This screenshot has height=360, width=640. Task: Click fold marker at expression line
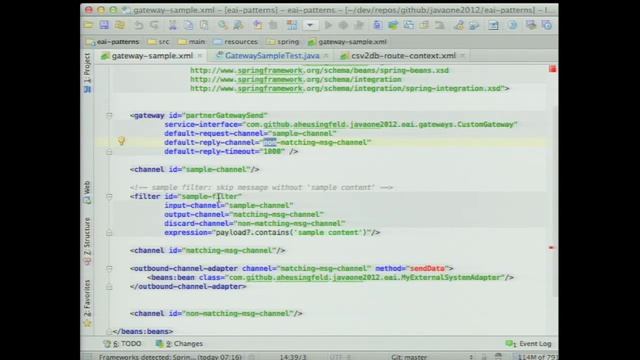tap(109, 233)
